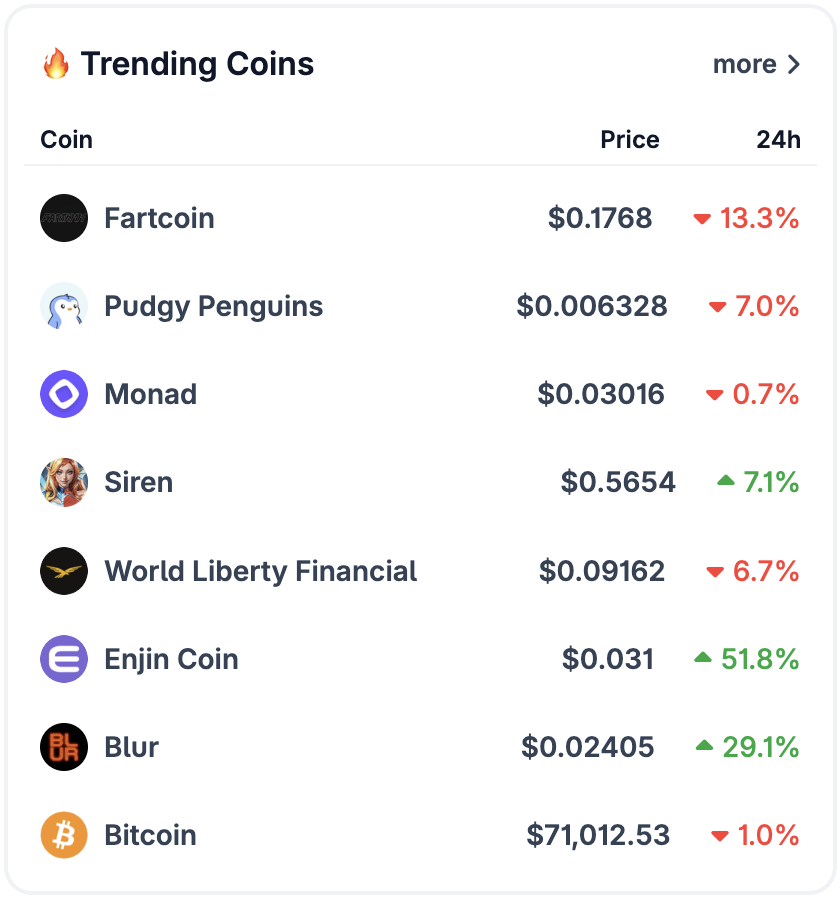Sort by the Coin column header
The height and width of the screenshot is (900, 840).
tap(66, 139)
